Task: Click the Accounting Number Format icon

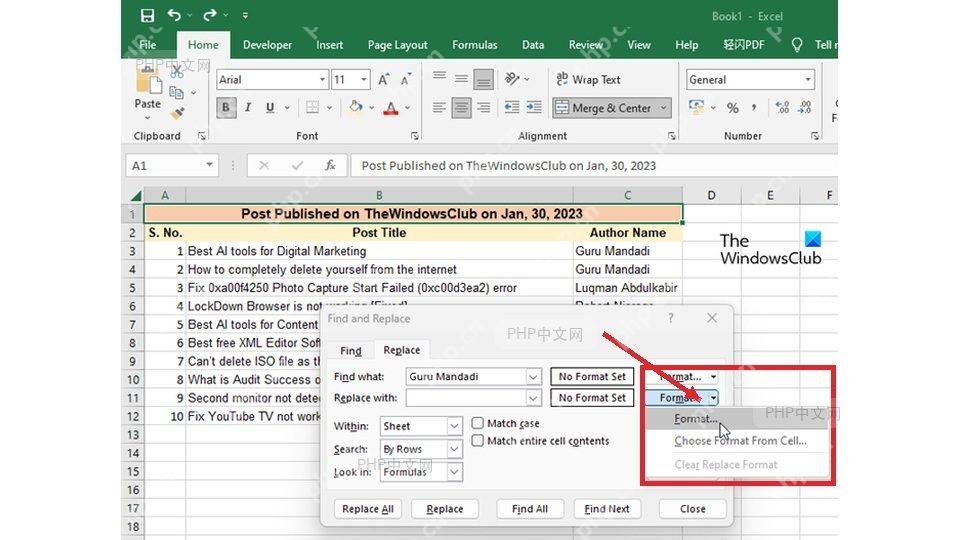Action: (x=696, y=107)
